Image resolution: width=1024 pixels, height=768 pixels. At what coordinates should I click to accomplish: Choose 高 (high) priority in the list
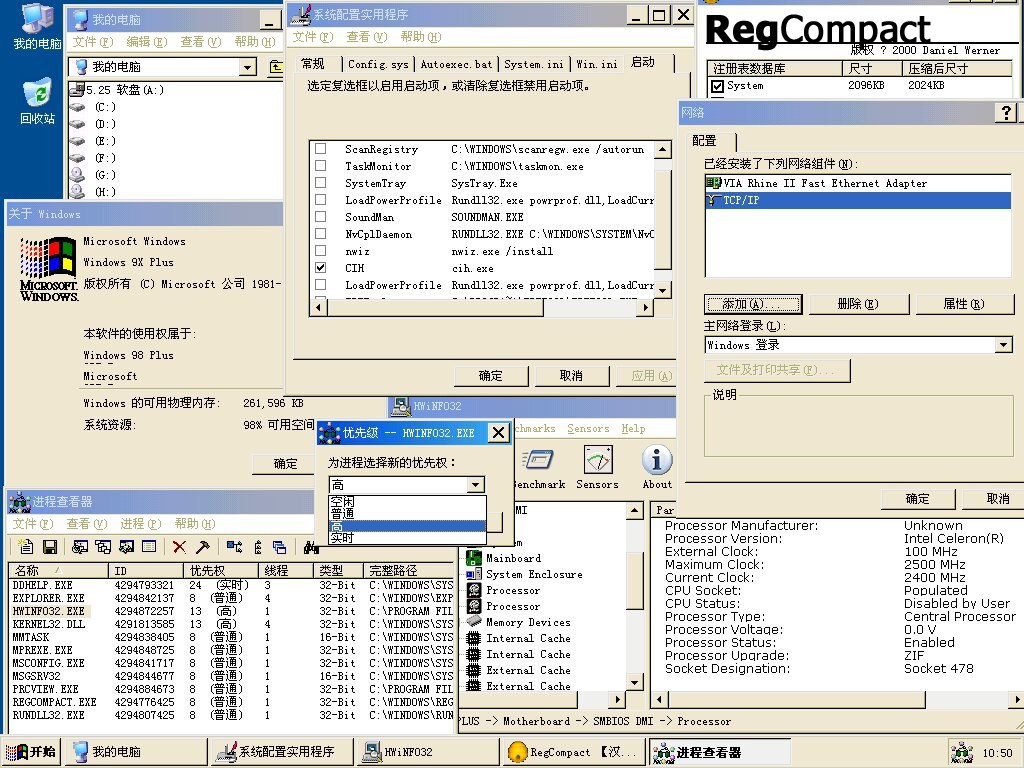pos(407,526)
